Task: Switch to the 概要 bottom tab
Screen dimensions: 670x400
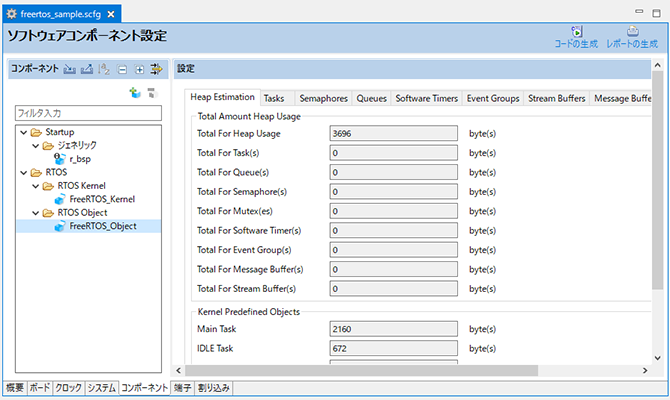Action: [15, 388]
